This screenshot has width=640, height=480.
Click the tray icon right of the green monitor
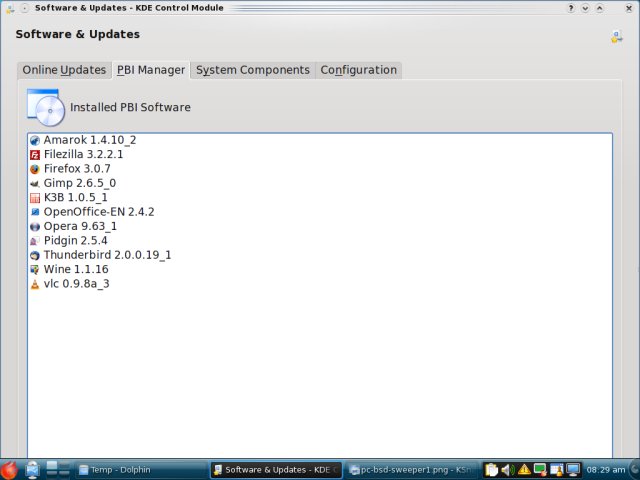pyautogui.click(x=556, y=470)
